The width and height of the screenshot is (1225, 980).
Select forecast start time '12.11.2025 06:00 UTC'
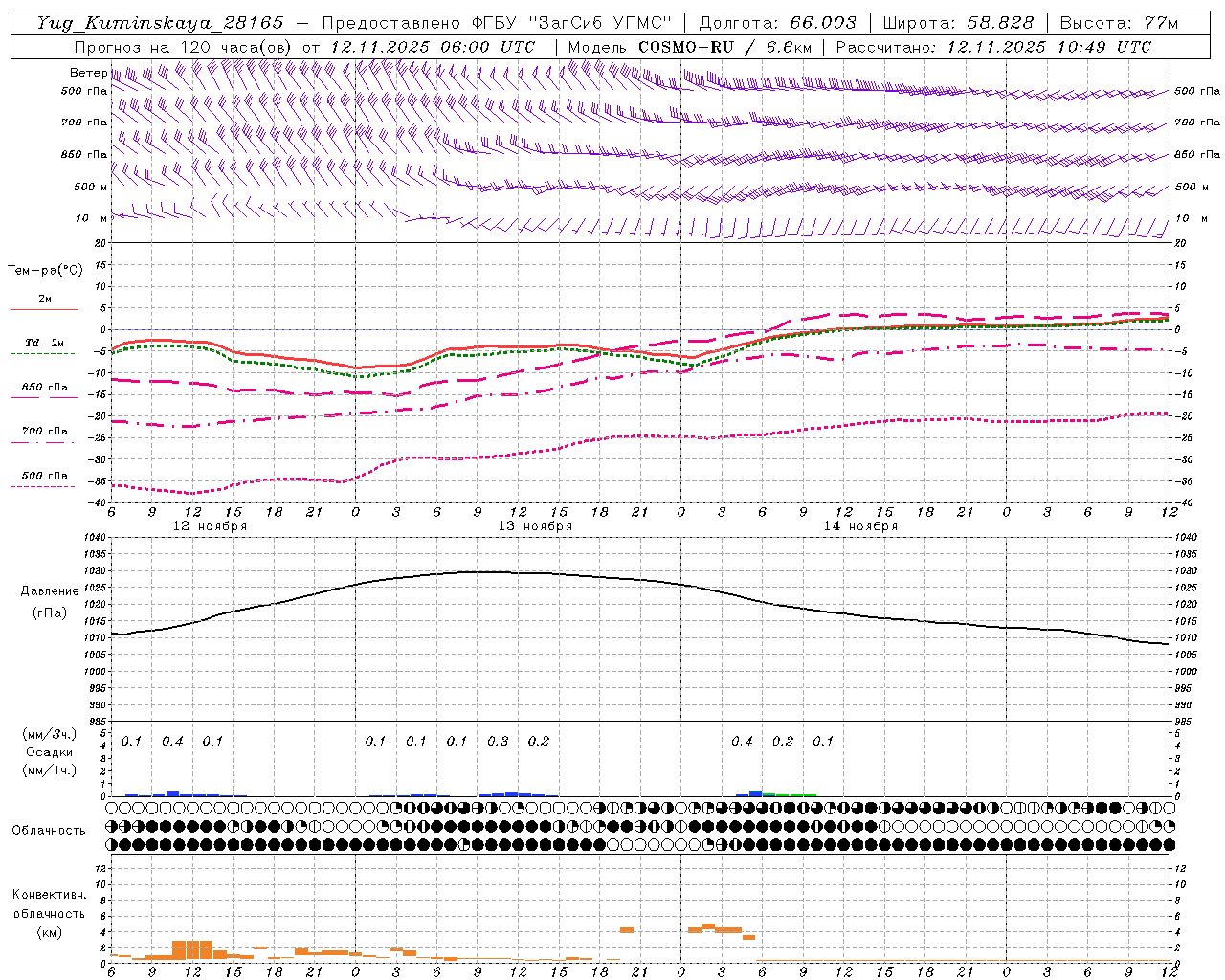(432, 47)
